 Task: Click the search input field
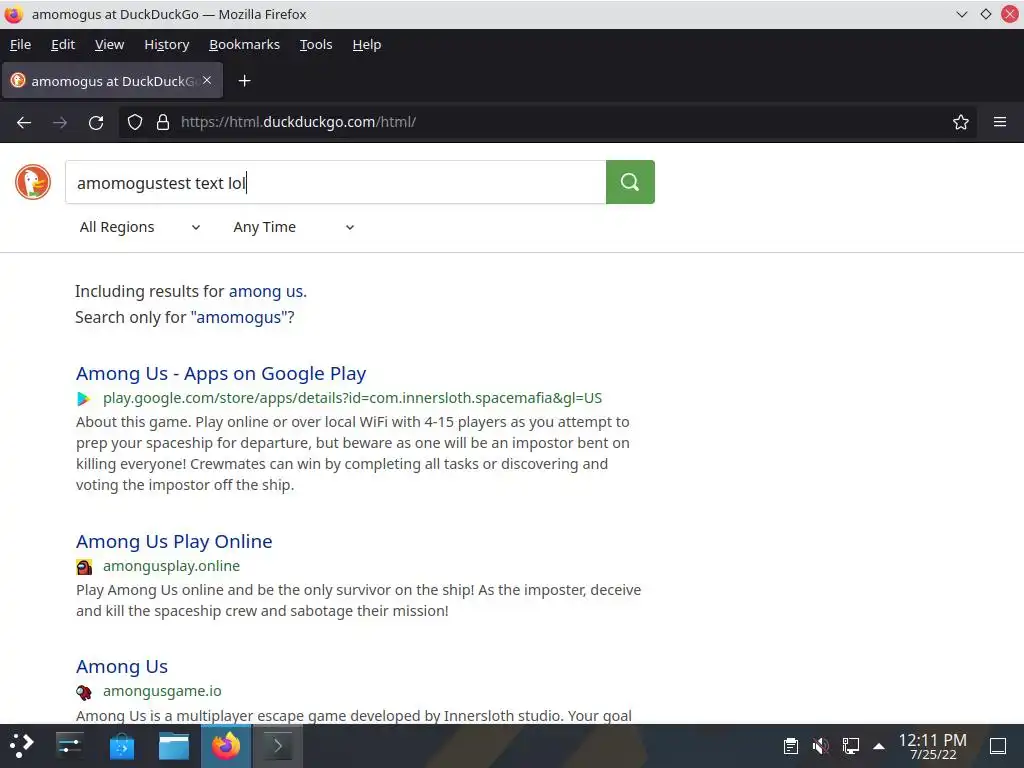coord(336,182)
